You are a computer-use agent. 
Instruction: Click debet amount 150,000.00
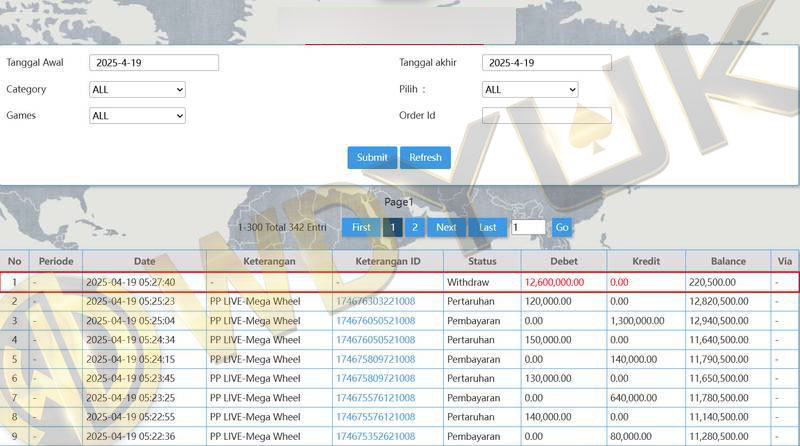coord(548,340)
